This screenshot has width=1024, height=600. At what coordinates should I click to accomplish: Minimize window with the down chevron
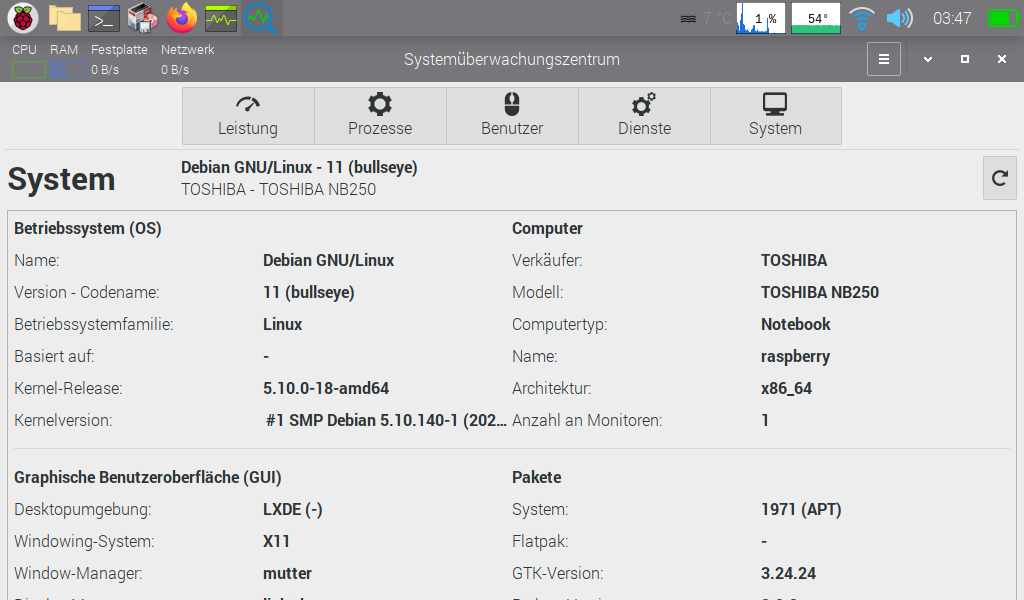[927, 59]
